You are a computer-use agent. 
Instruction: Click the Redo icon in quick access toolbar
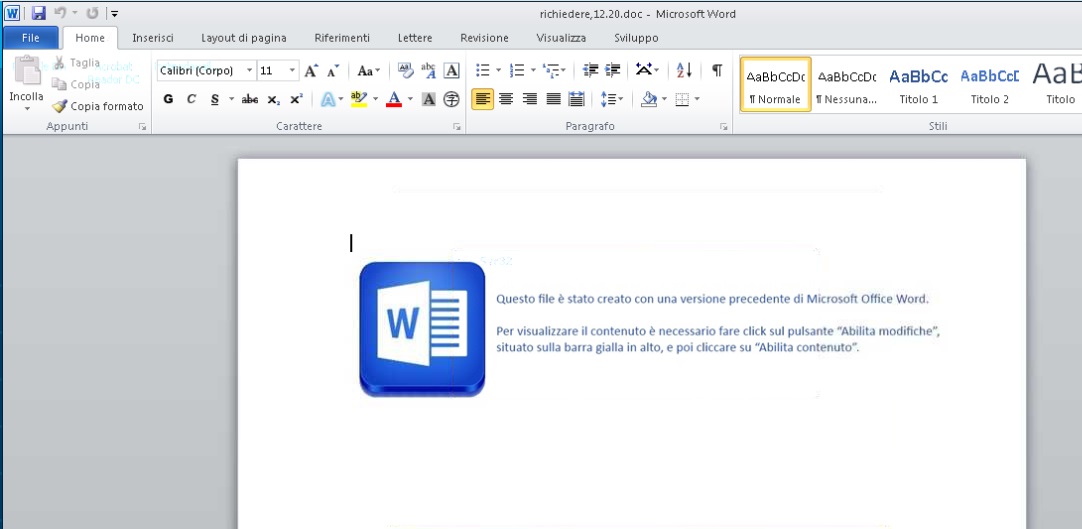pyautogui.click(x=92, y=13)
